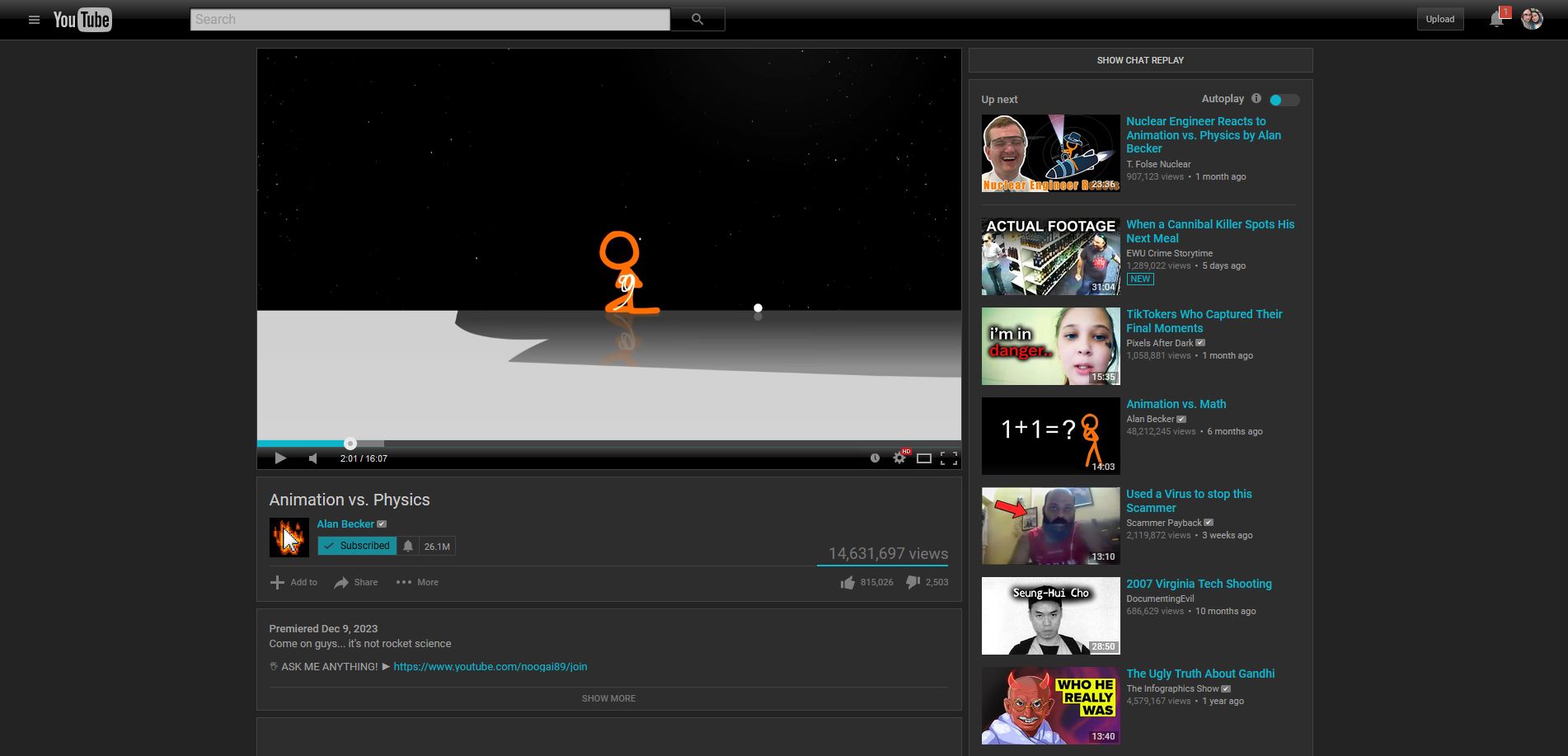Click the NEW badge on cannibal video

click(1140, 279)
